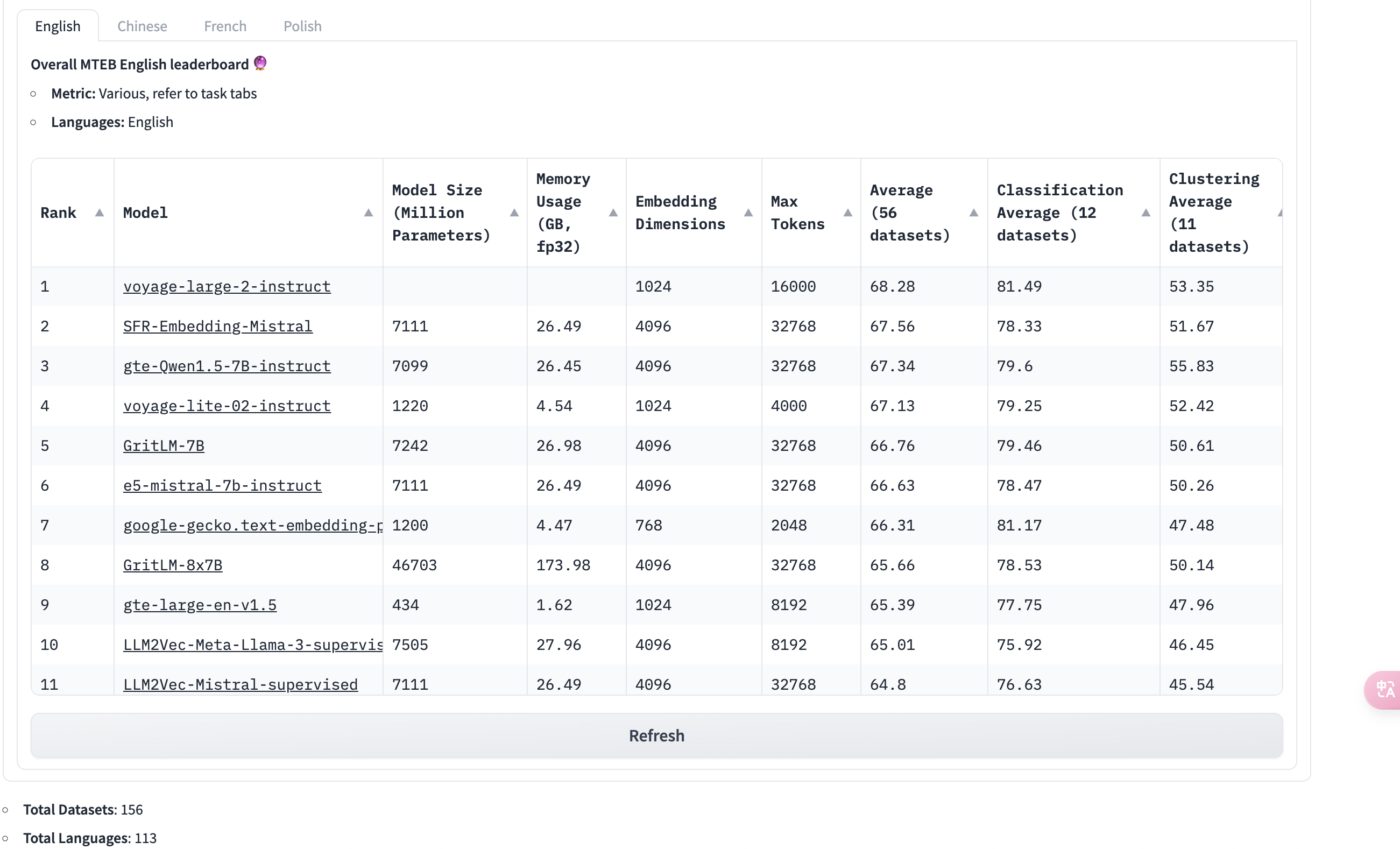This screenshot has height=849, width=1400.
Task: Sort by Model Size column arrow
Action: coord(514,213)
